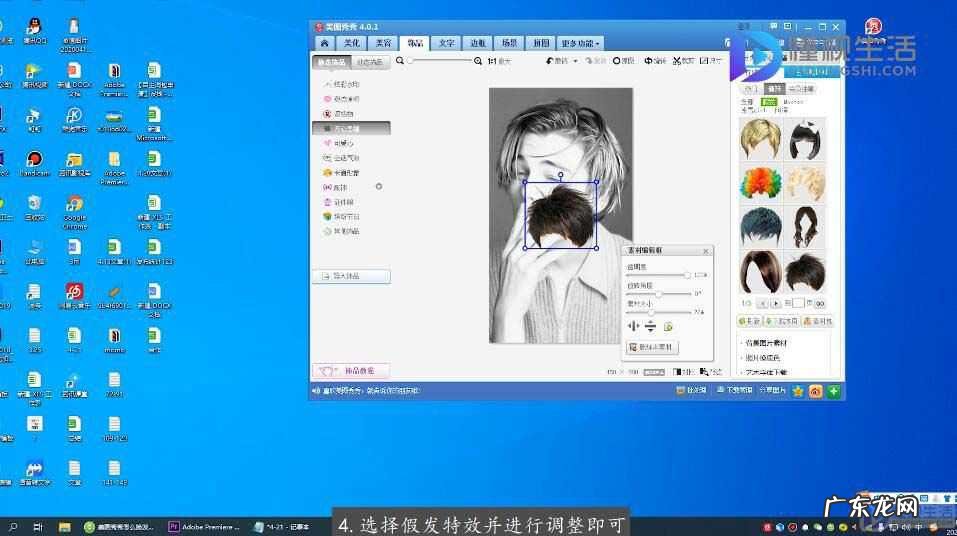The width and height of the screenshot is (957, 536).
Task: Flip the material horizontally
Action: pyautogui.click(x=633, y=327)
